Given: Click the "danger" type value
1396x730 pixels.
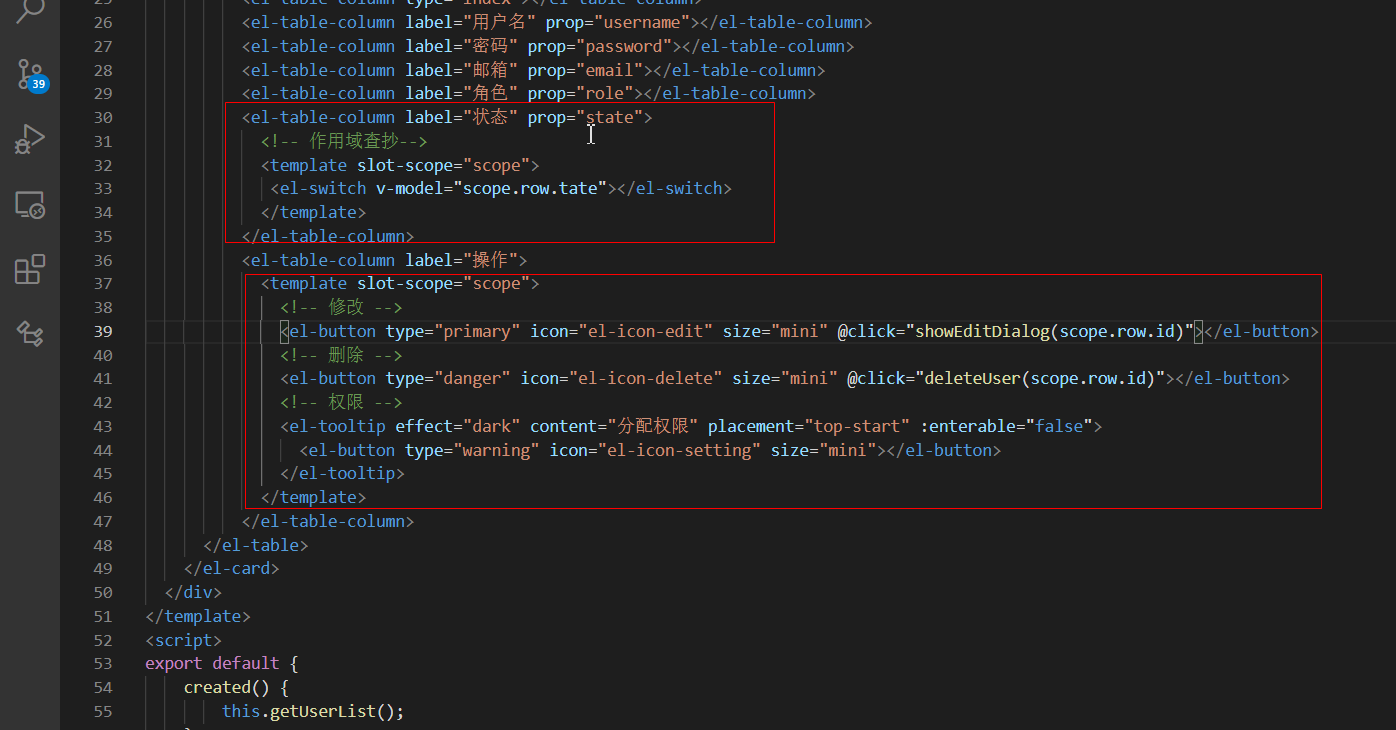Looking at the screenshot, I should point(472,378).
